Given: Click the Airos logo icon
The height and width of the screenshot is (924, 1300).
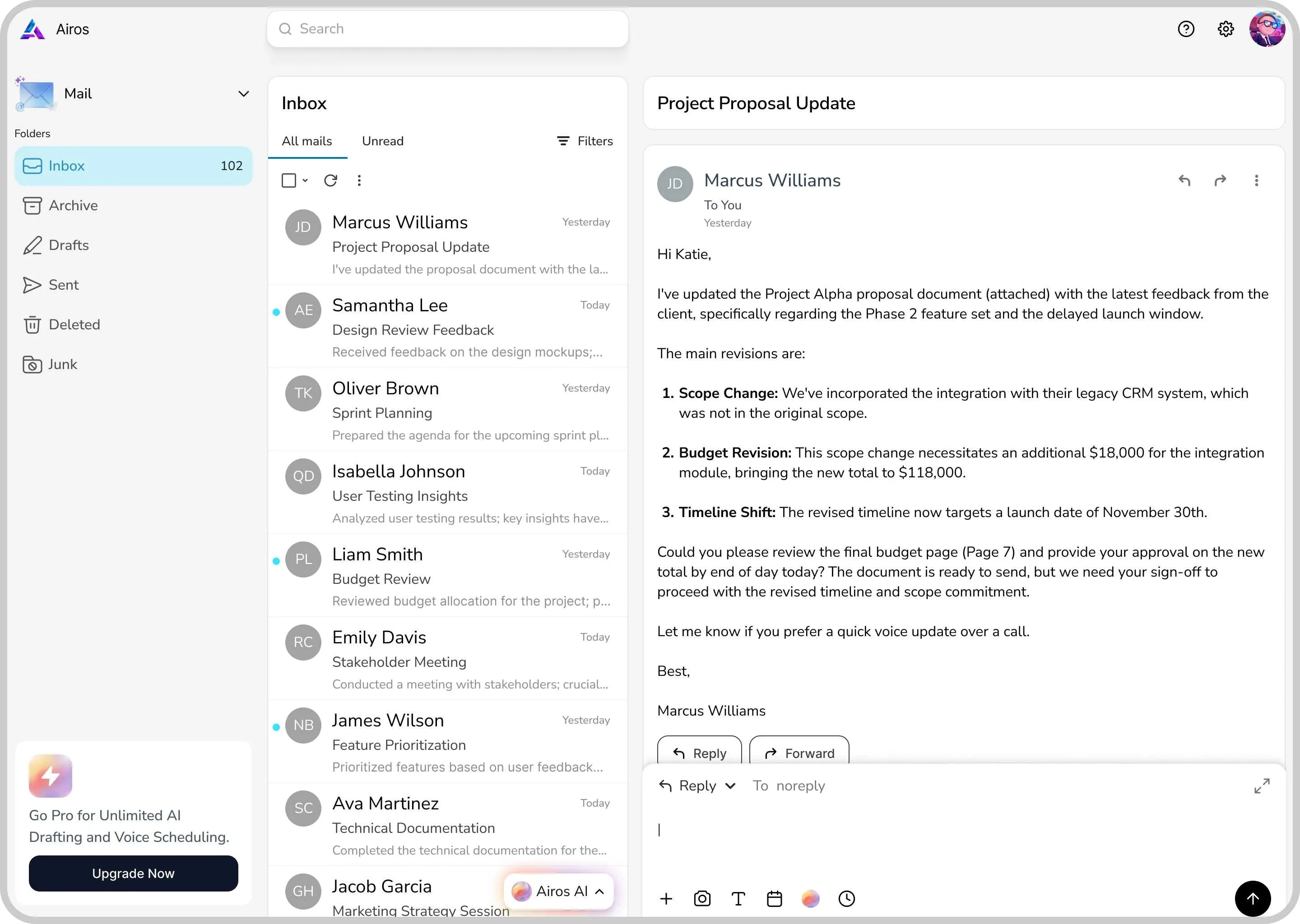Looking at the screenshot, I should click(x=32, y=29).
